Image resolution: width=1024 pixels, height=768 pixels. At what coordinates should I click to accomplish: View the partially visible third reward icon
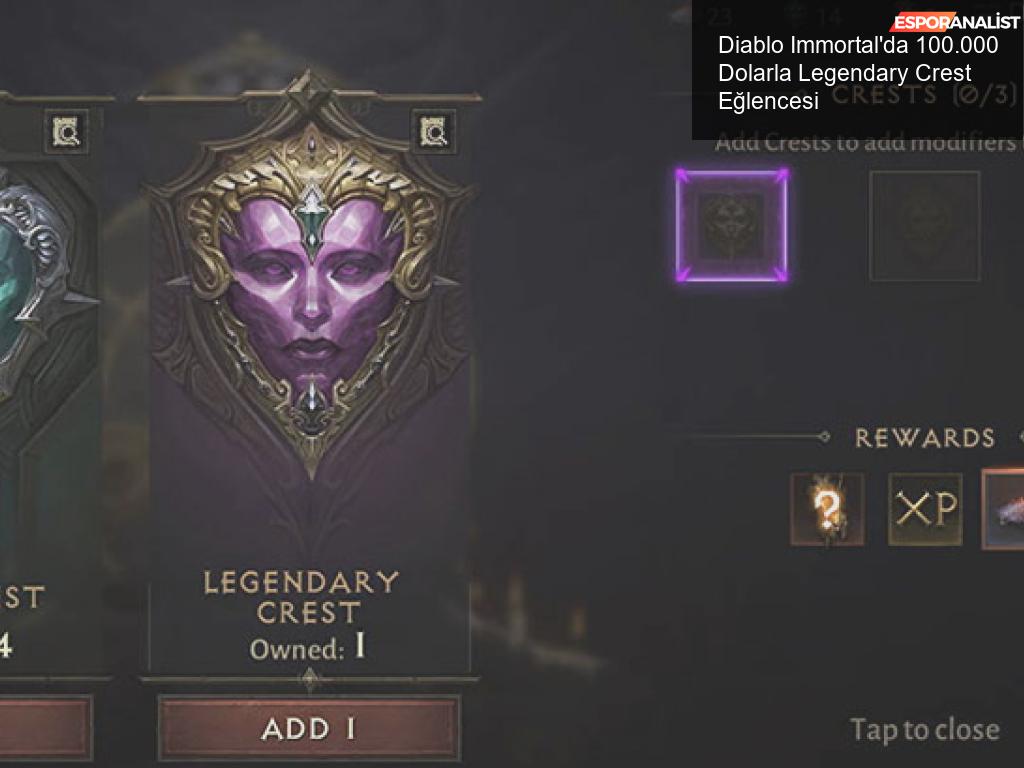tap(1003, 509)
